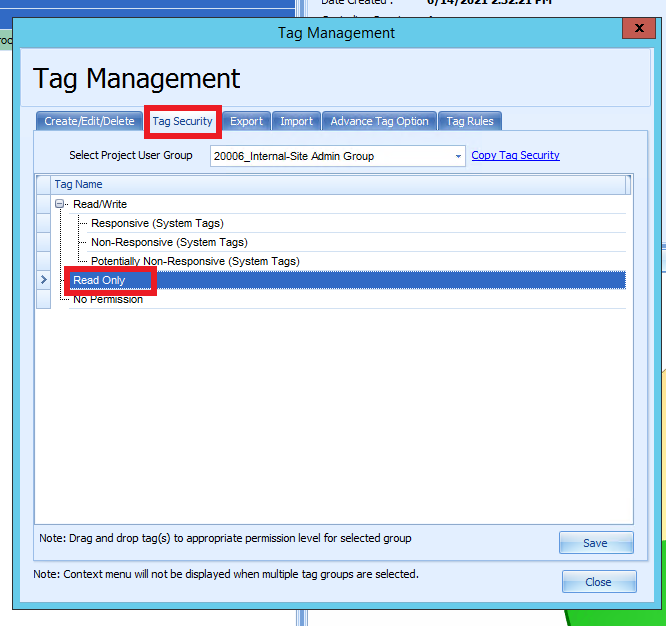Open the Tag Rules tab
Image resolution: width=666 pixels, height=626 pixels.
470,121
